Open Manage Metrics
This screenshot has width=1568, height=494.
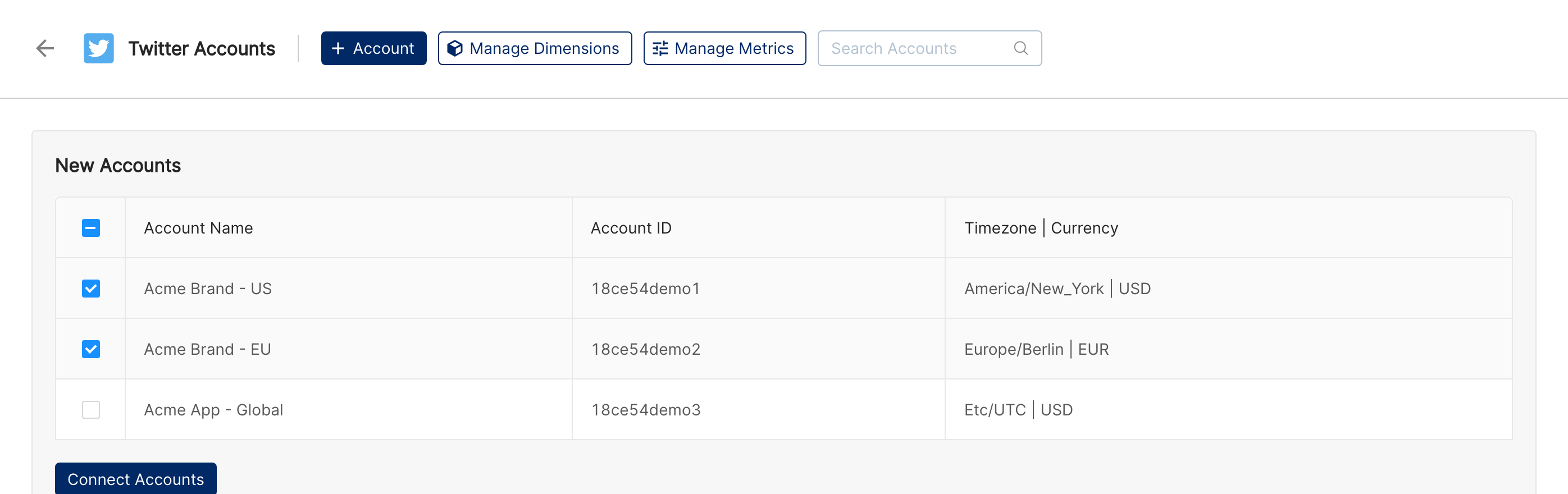(x=724, y=48)
